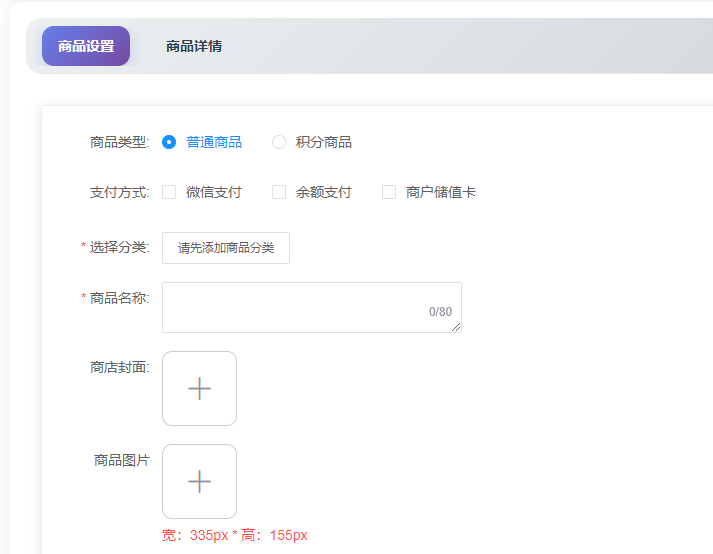The height and width of the screenshot is (554, 713).
Task: Click the plus icon for 商品图片 upload
Action: coord(199,481)
